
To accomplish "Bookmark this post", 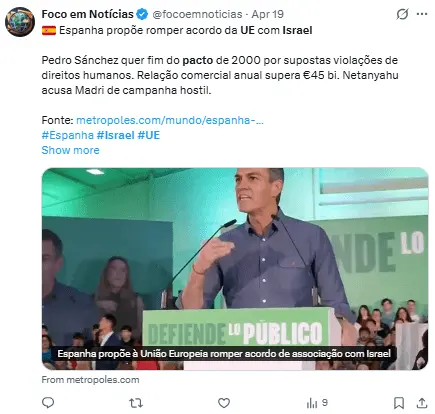I will [x=399, y=403].
